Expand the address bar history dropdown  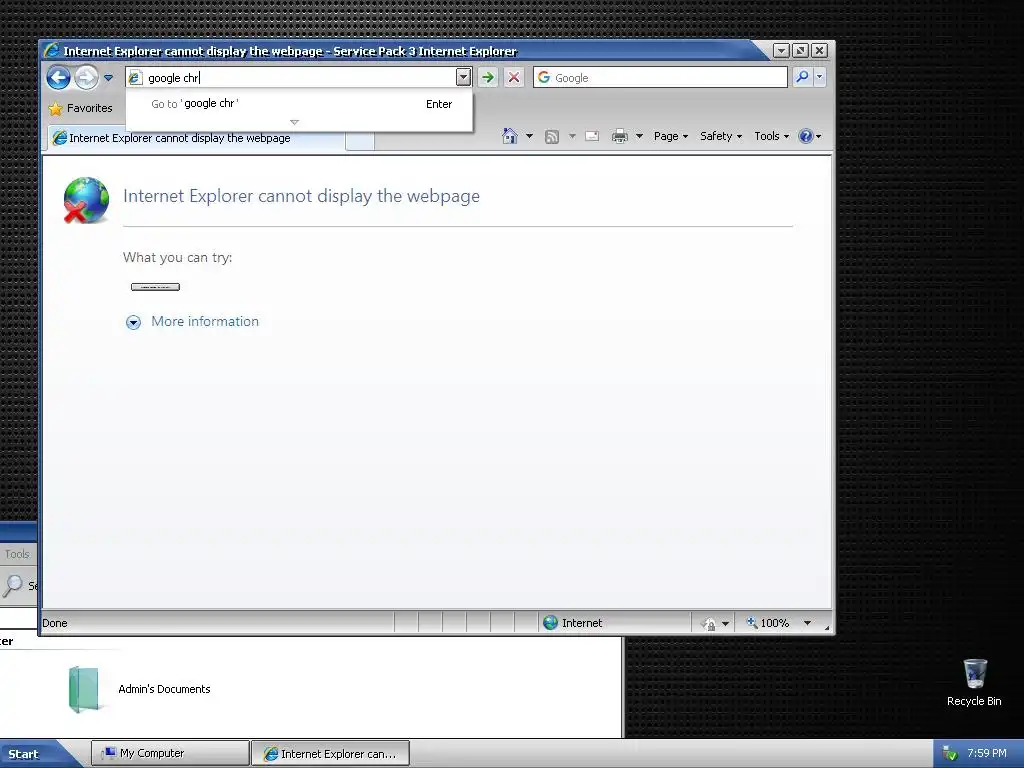click(463, 77)
